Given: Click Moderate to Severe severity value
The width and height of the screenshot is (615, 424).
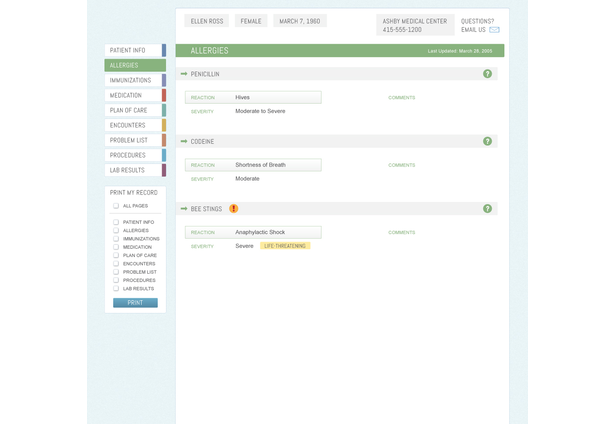Looking at the screenshot, I should [x=260, y=111].
